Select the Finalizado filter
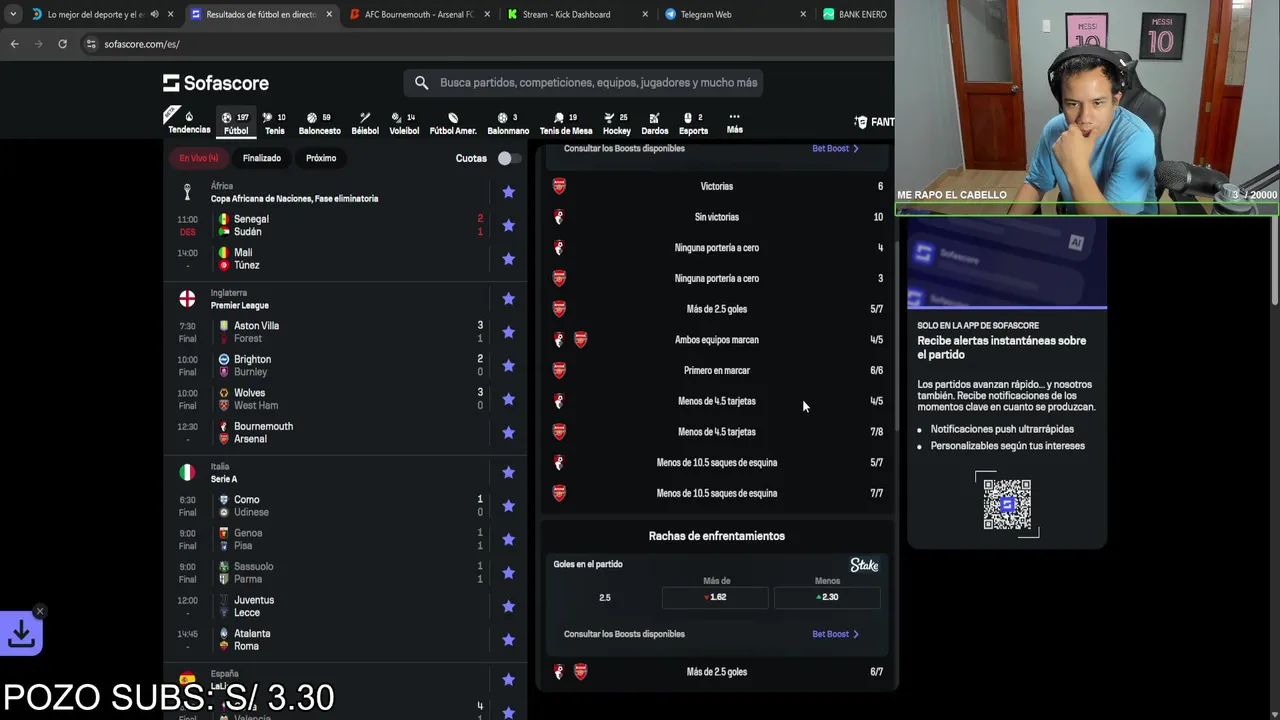This screenshot has width=1280, height=720. point(262,158)
